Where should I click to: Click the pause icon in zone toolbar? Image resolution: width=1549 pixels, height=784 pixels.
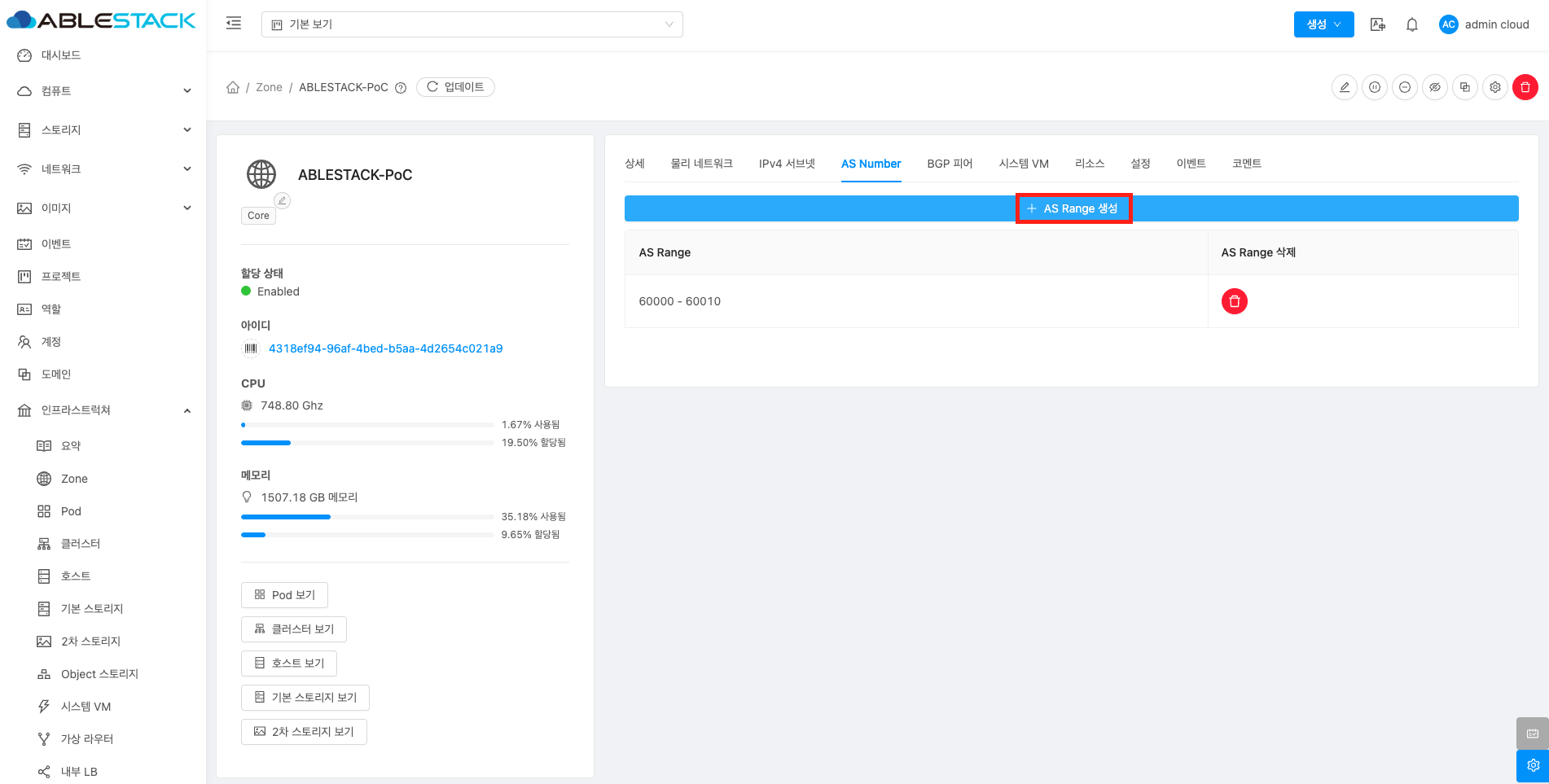pos(1375,87)
